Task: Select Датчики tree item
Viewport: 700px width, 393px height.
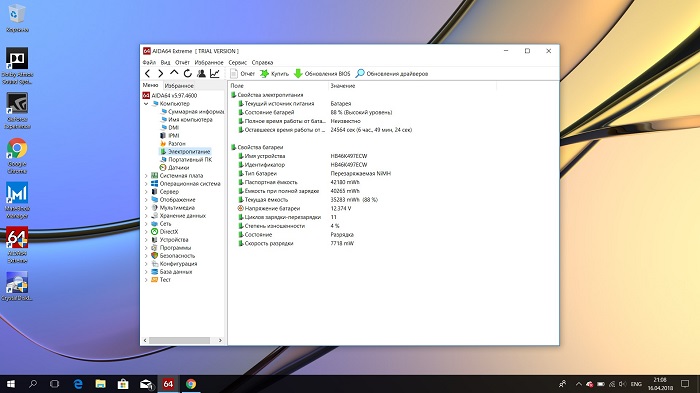Action: click(174, 168)
